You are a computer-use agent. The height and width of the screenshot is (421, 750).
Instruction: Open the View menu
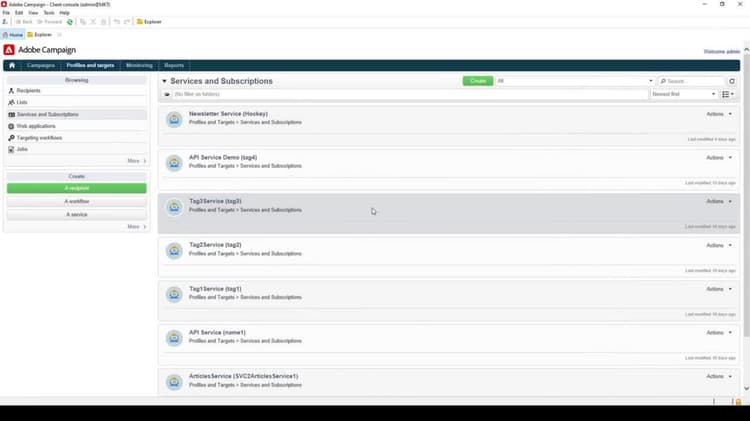[x=33, y=13]
